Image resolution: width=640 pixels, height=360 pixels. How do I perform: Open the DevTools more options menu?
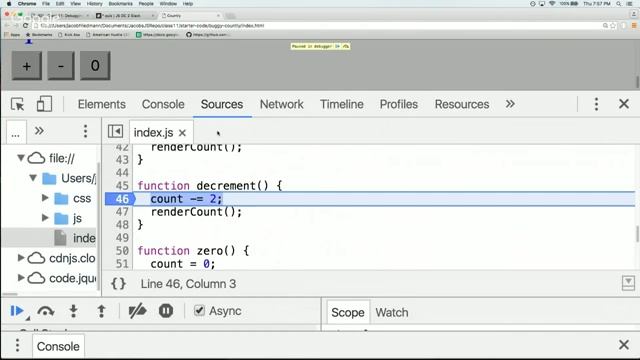(x=596, y=104)
